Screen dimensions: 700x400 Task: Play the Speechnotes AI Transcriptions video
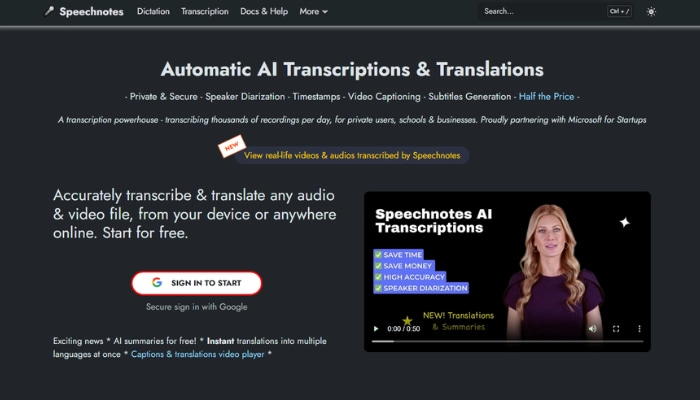click(x=376, y=329)
